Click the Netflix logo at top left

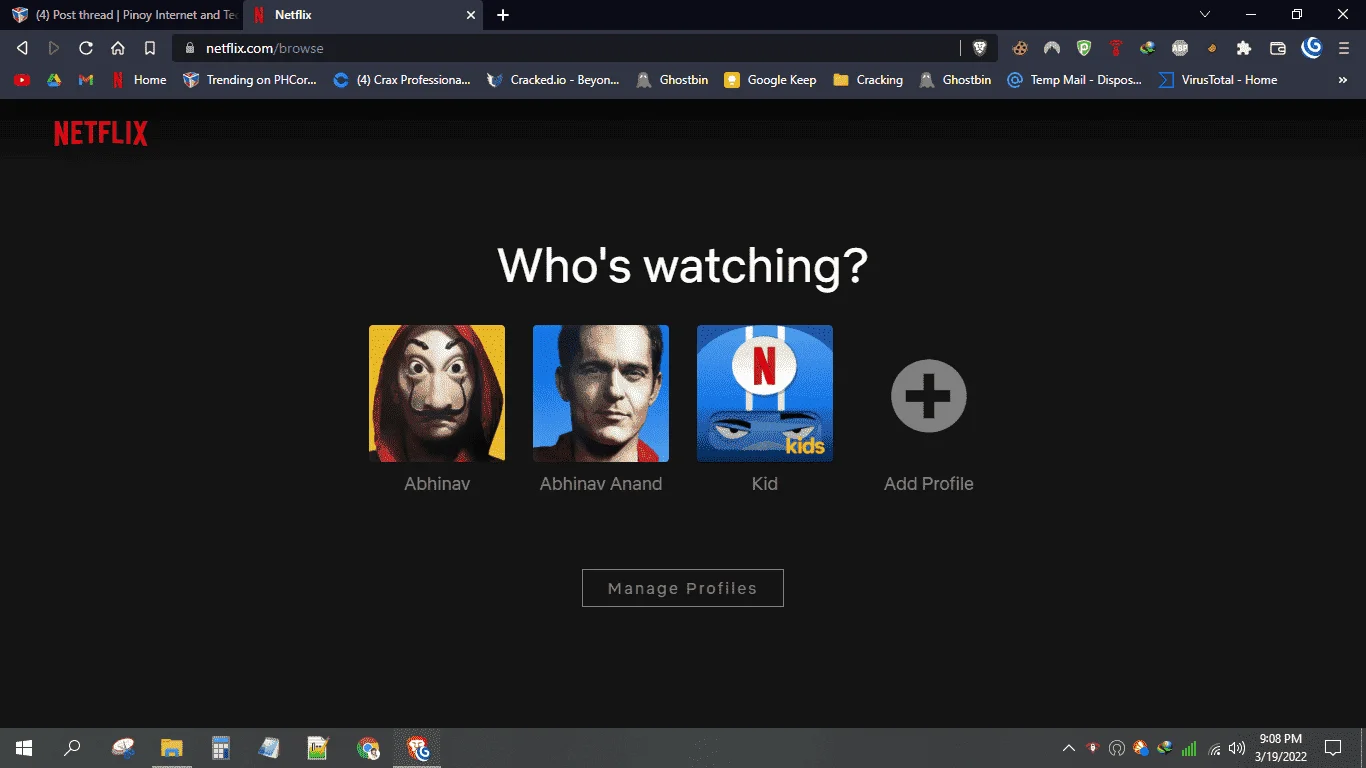(x=101, y=133)
